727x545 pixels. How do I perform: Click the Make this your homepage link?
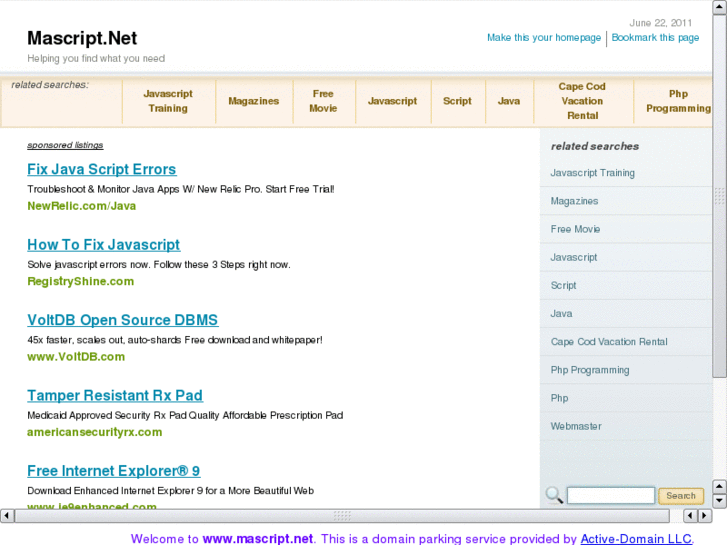544,38
